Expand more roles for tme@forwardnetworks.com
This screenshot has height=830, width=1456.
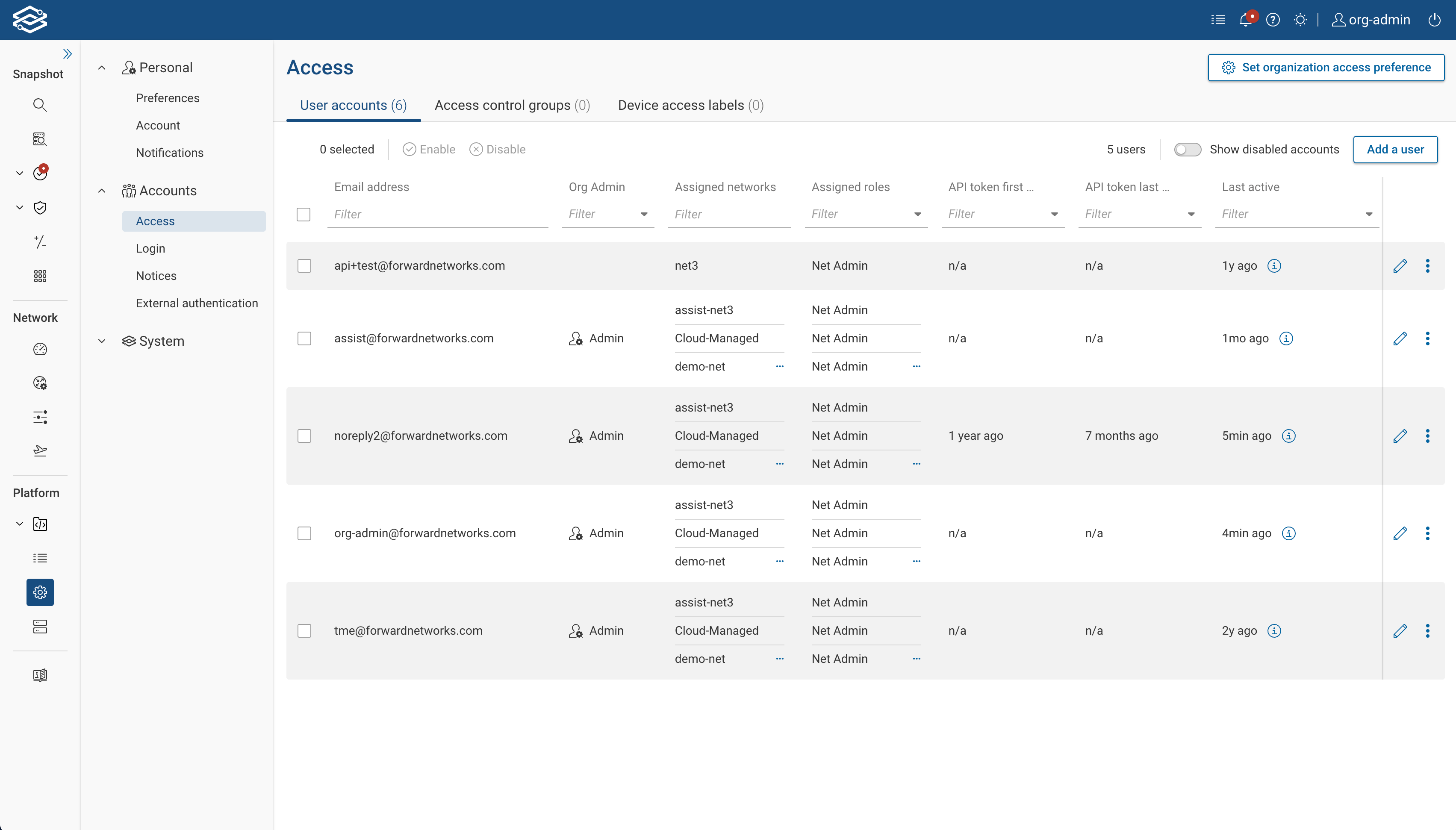[917, 659]
